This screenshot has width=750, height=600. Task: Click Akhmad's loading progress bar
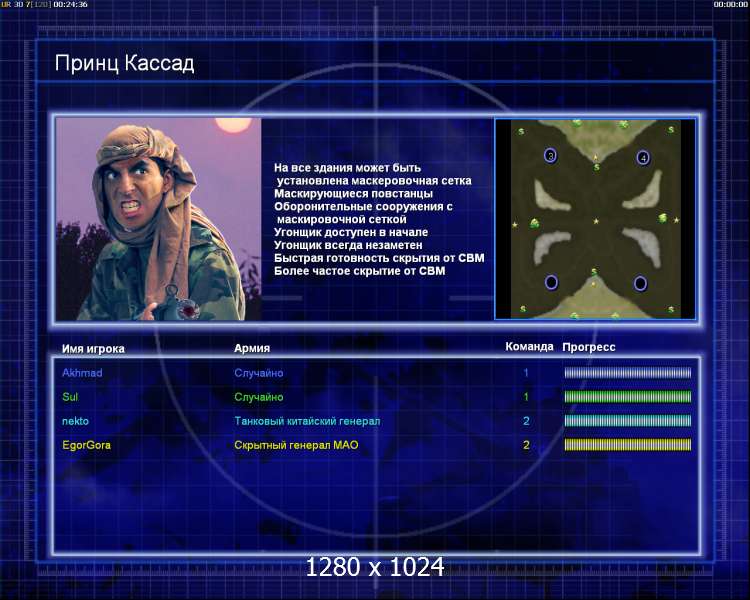pos(628,373)
